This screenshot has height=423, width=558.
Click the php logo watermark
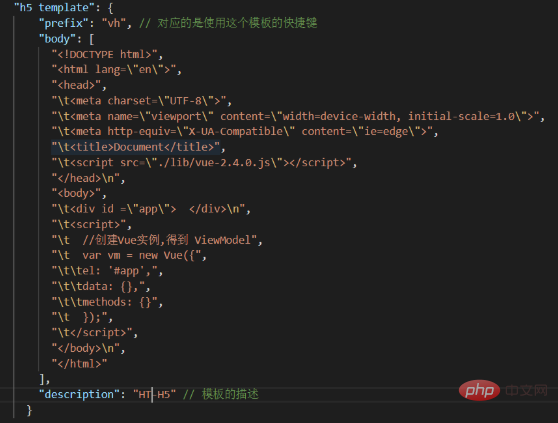tap(479, 390)
